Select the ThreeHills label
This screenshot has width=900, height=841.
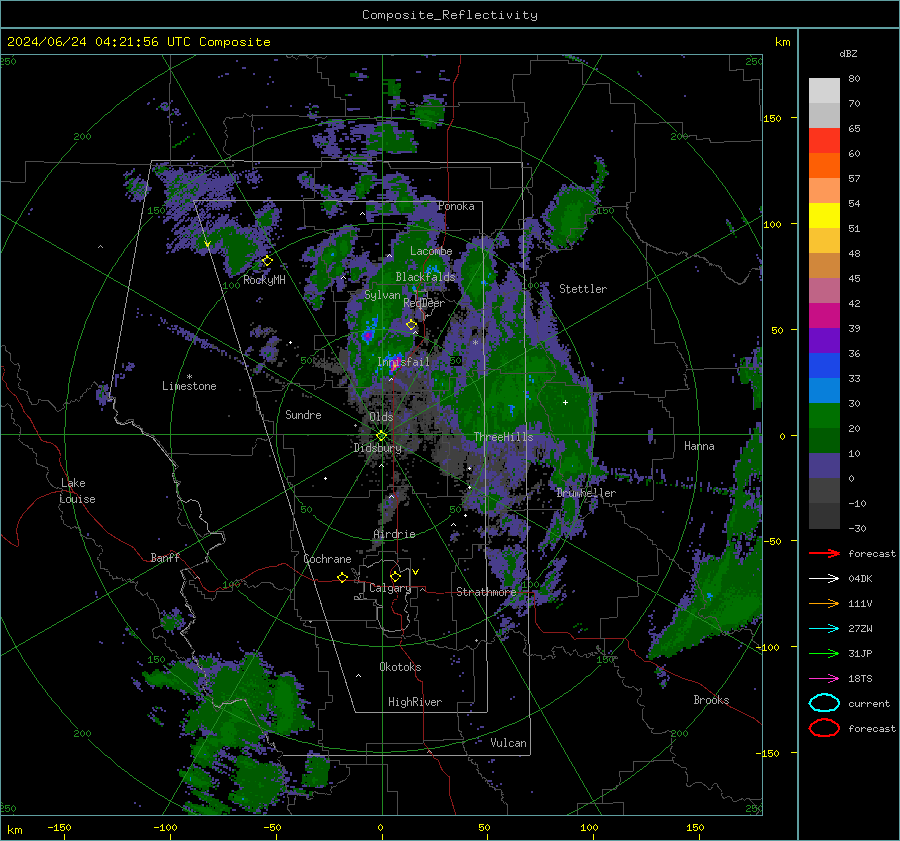503,437
